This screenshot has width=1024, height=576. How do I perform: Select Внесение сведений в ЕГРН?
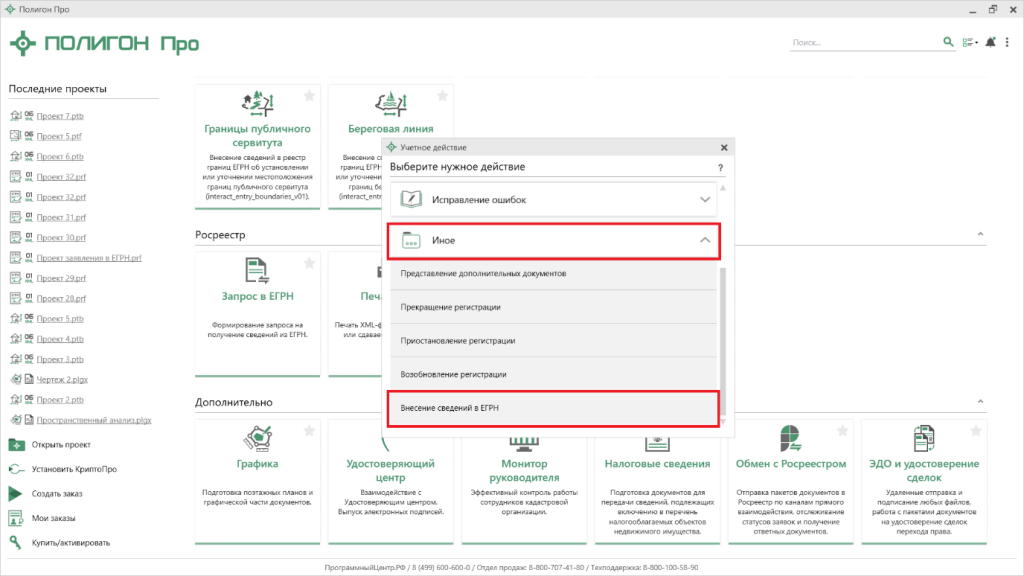pyautogui.click(x=553, y=408)
